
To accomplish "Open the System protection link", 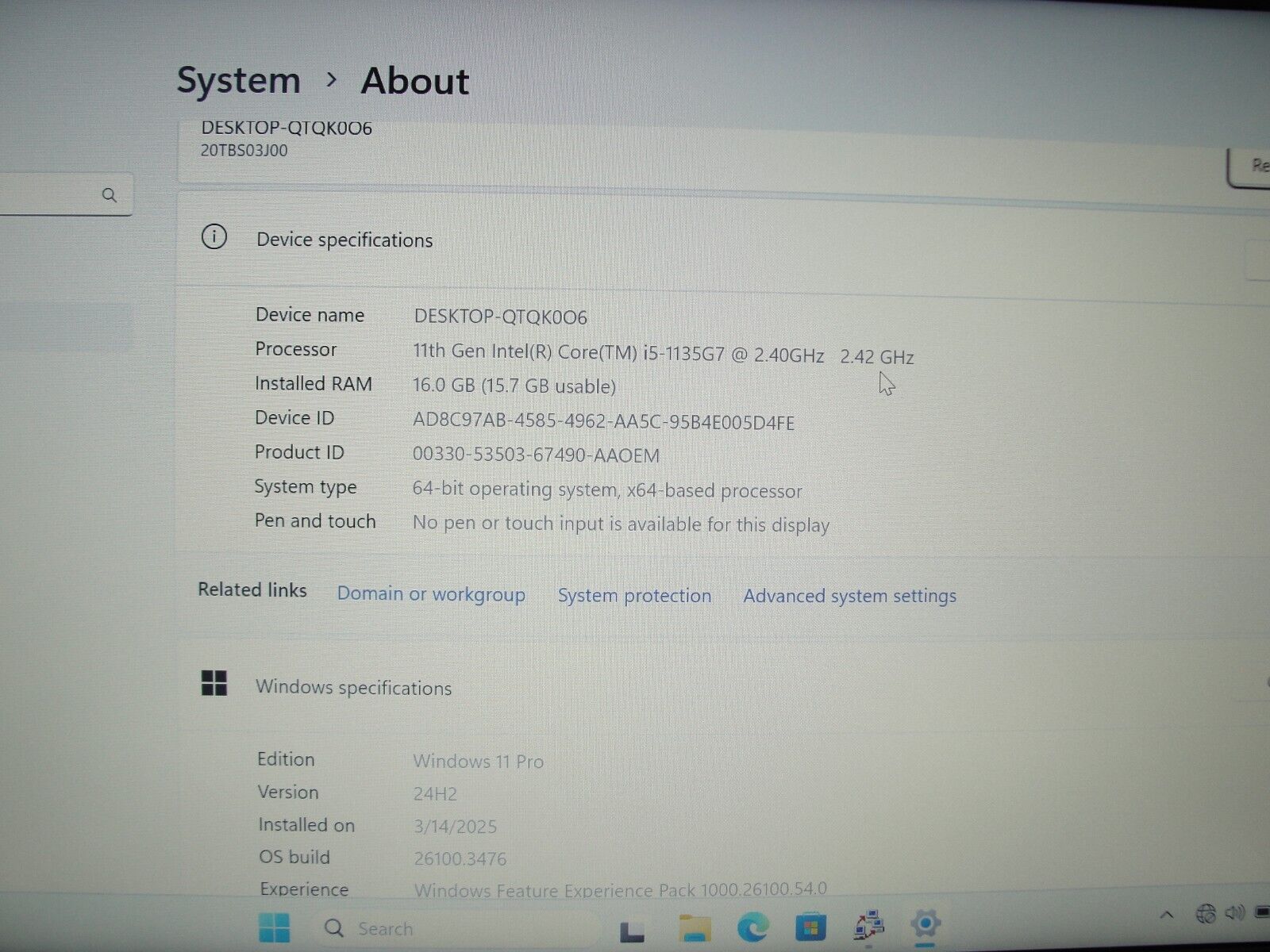I will (x=634, y=596).
